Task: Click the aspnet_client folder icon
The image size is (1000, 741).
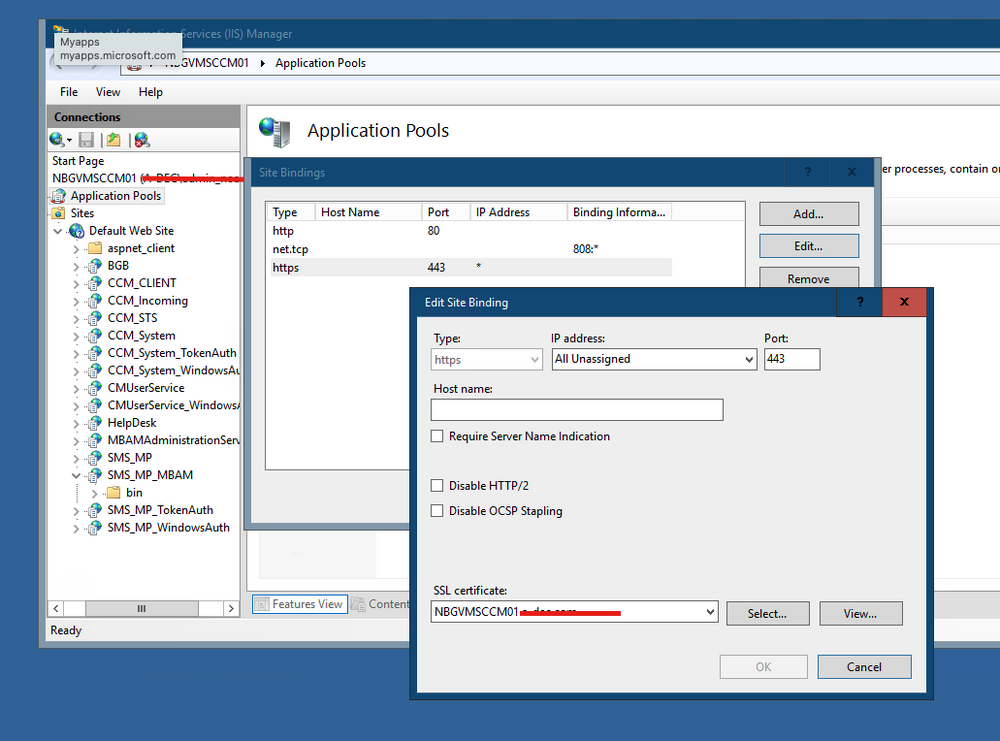Action: [94, 248]
